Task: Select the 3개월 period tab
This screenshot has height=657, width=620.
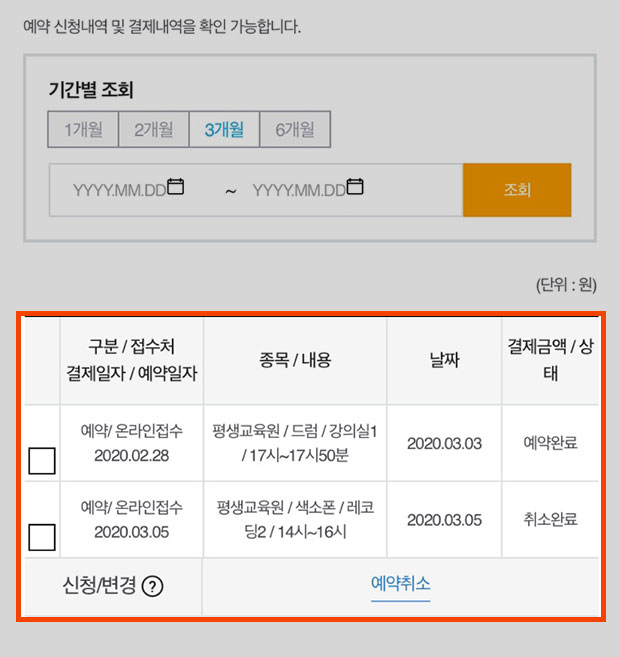Action: pyautogui.click(x=225, y=129)
